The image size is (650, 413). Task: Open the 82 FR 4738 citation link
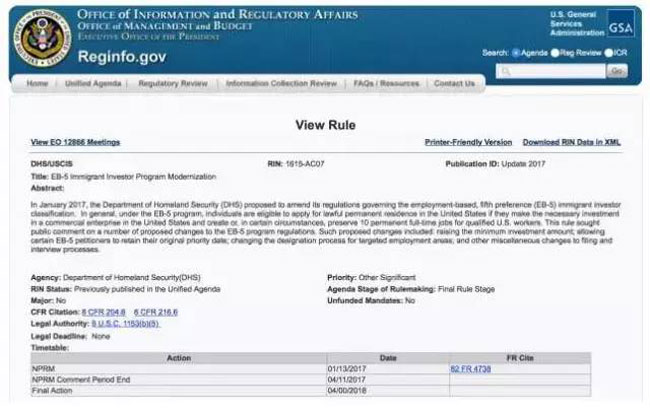point(472,369)
